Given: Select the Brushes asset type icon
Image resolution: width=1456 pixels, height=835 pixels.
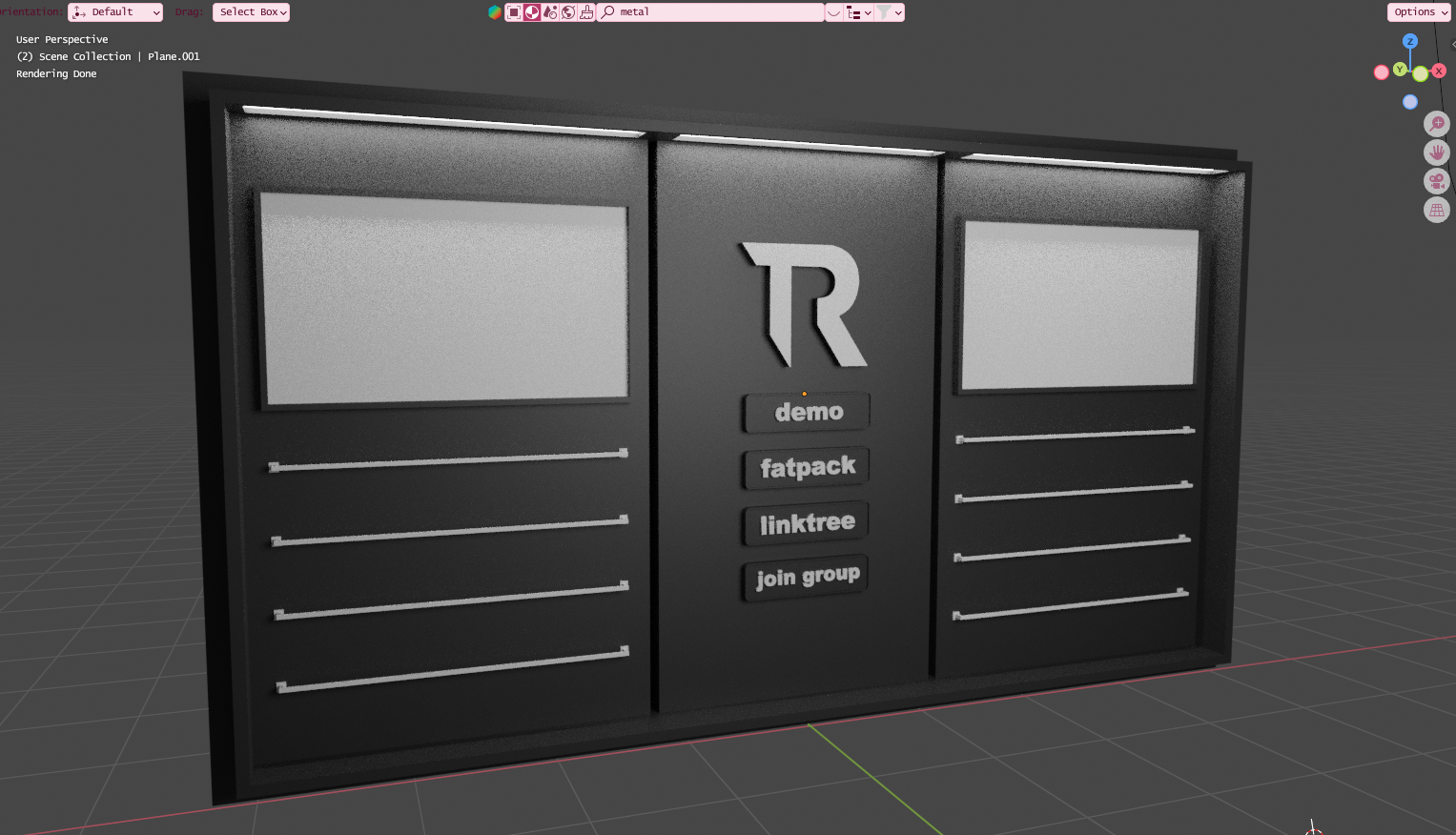Looking at the screenshot, I should coord(586,12).
